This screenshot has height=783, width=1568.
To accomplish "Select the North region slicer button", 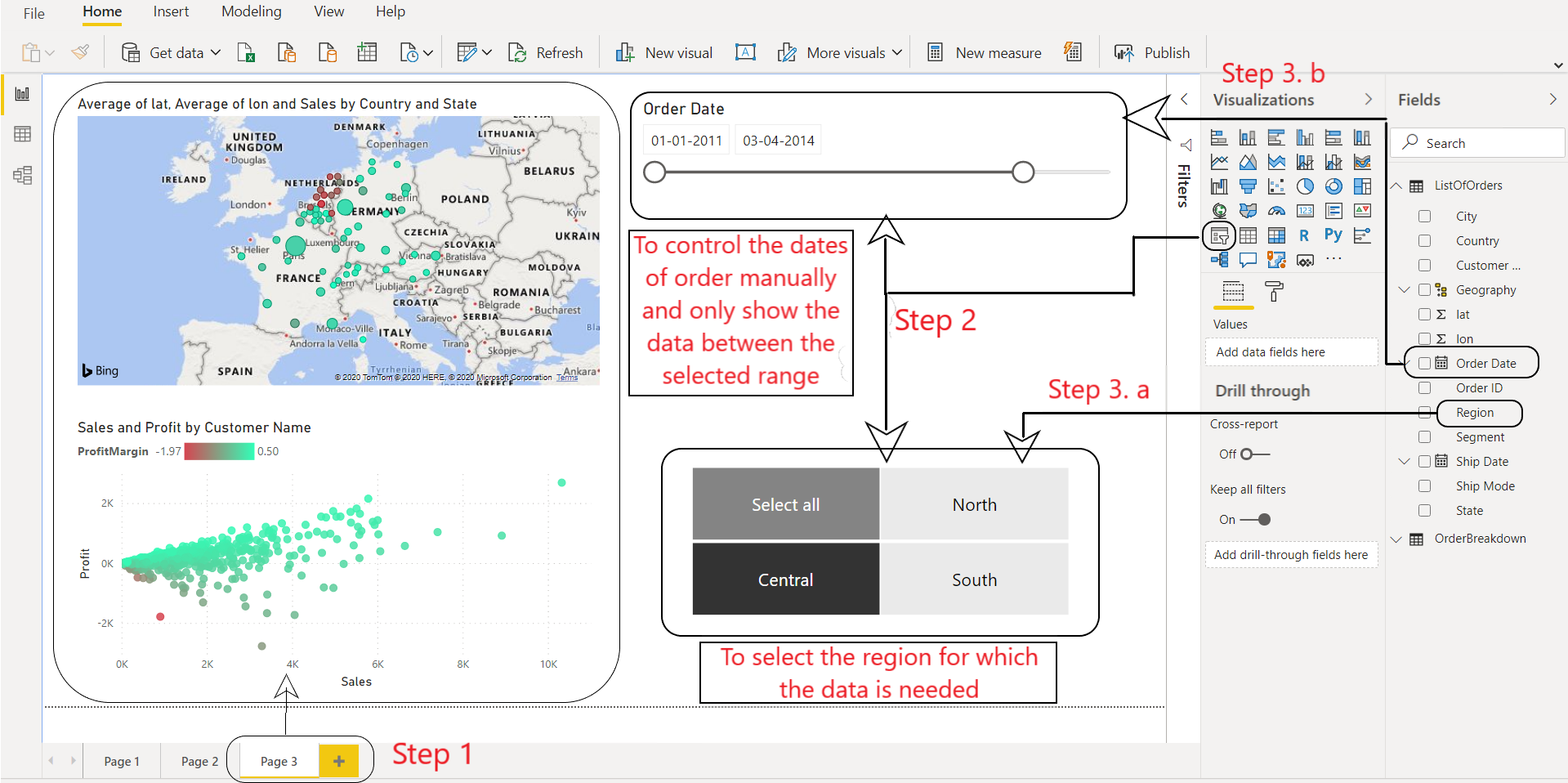I will pyautogui.click(x=975, y=505).
